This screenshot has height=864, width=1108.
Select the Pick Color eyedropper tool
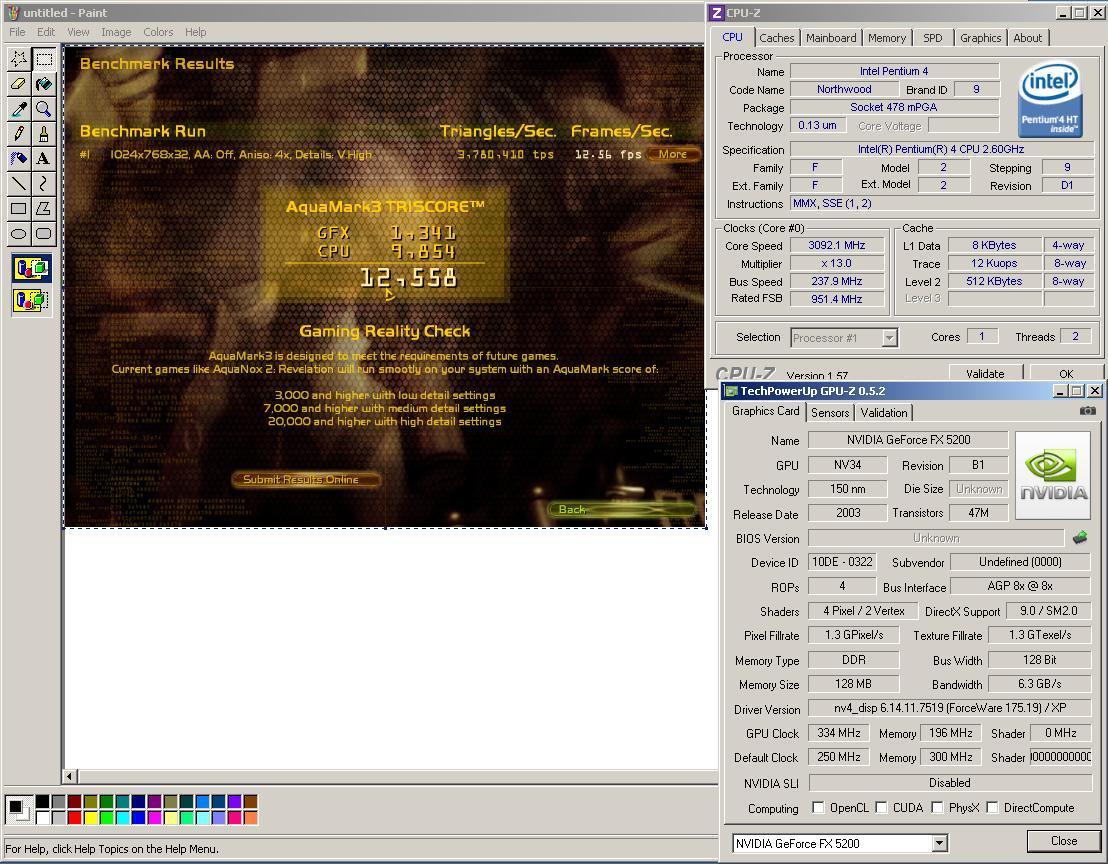pos(19,109)
